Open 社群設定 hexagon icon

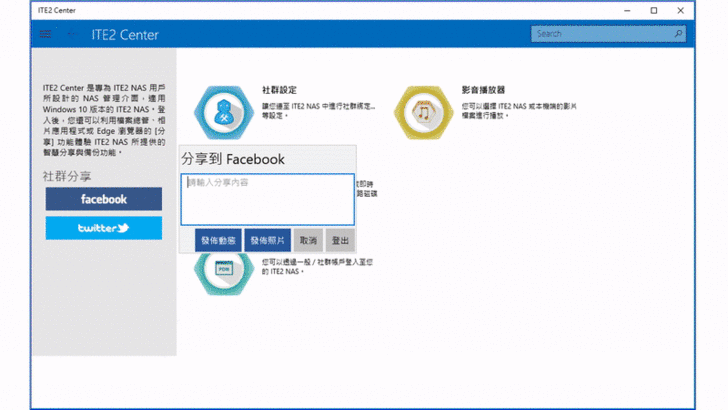coord(224,112)
